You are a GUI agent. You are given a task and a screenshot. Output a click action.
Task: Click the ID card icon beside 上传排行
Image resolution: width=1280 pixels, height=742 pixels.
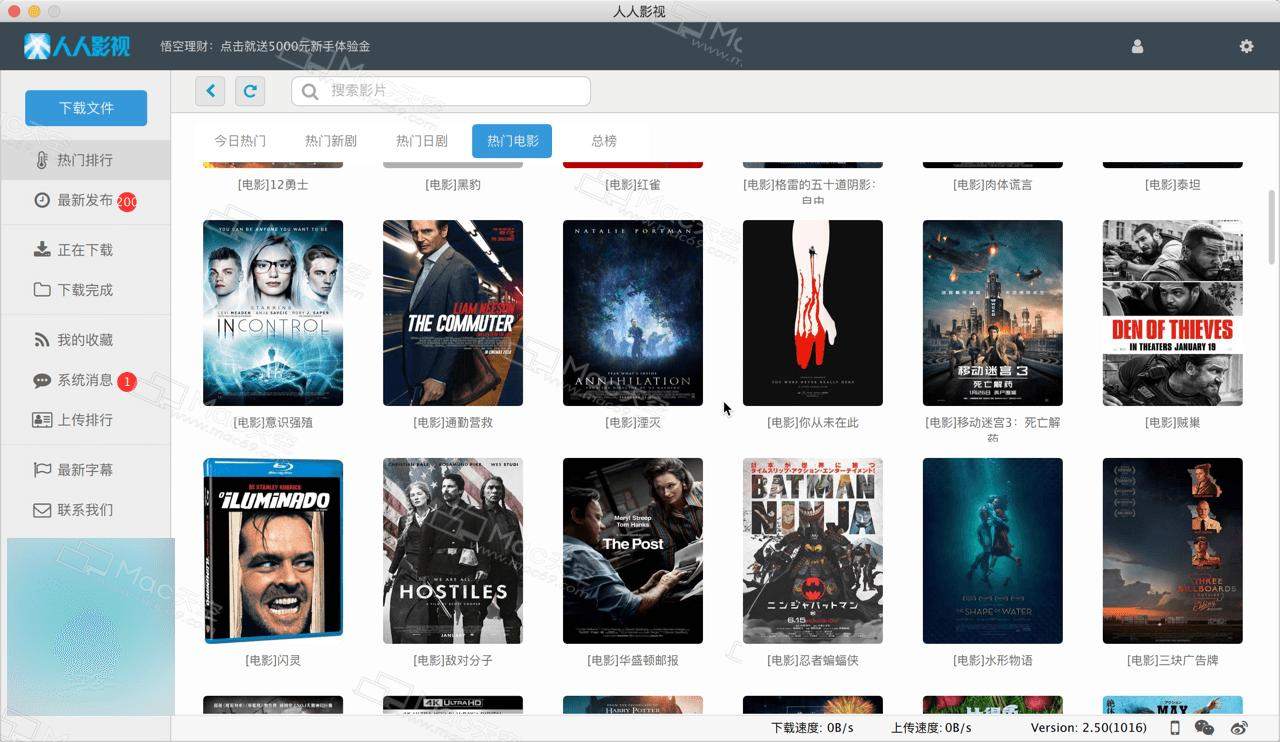(42, 420)
